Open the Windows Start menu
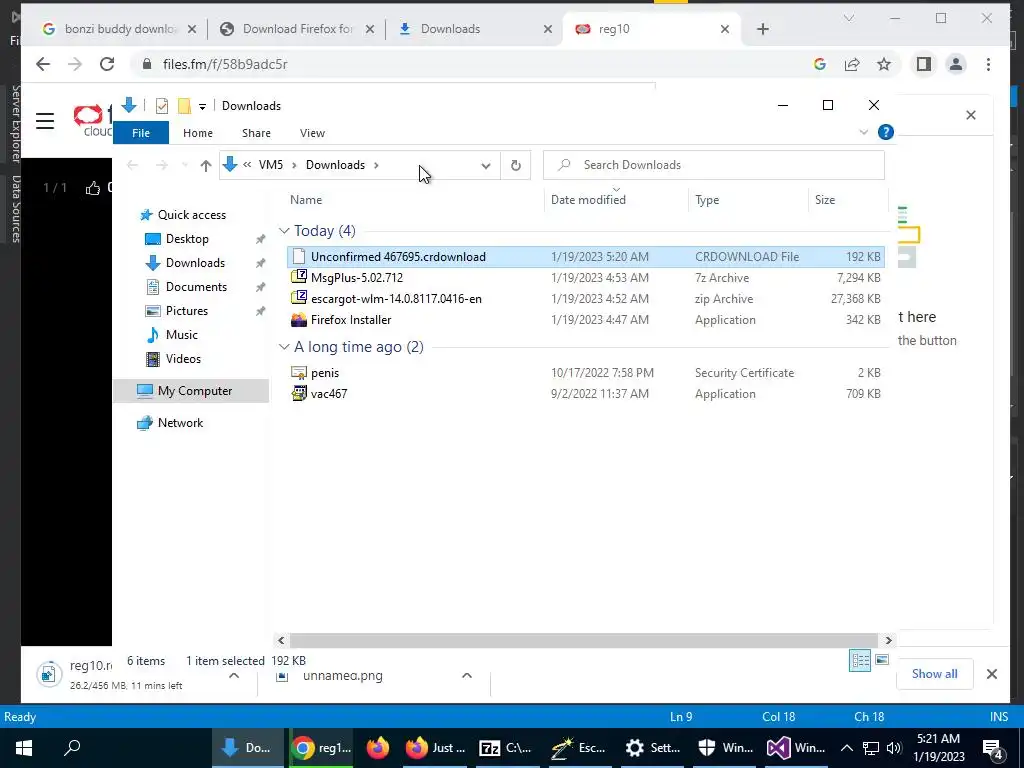Image resolution: width=1024 pixels, height=768 pixels. point(24,748)
